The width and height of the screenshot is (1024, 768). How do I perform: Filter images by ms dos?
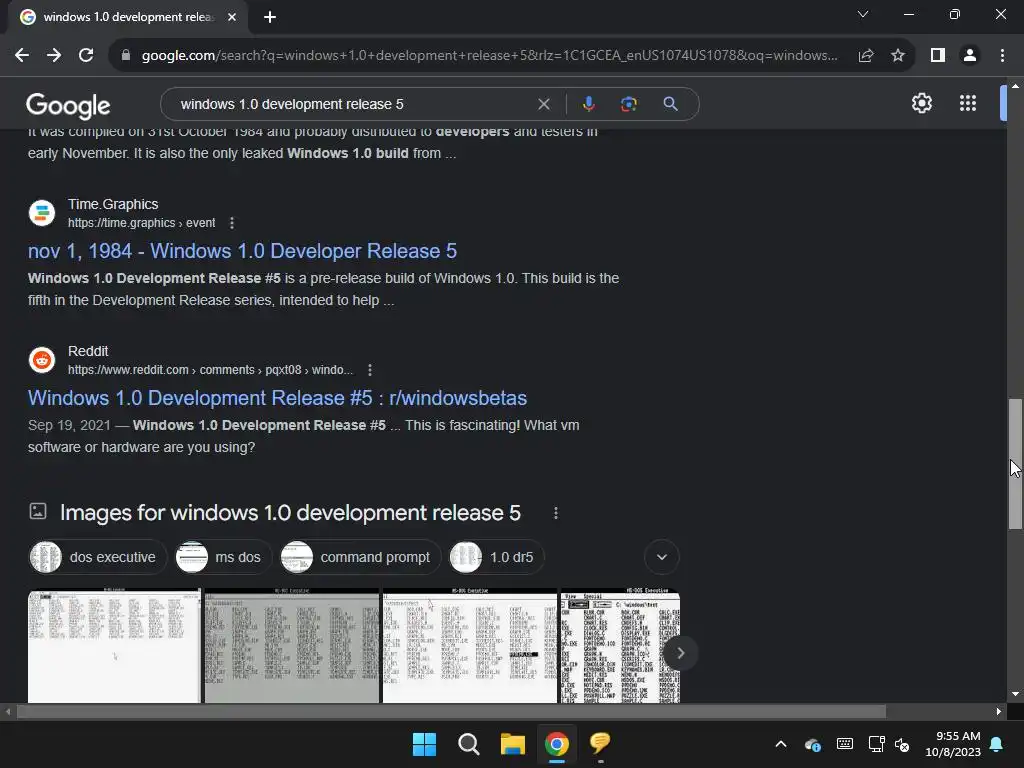pos(223,557)
